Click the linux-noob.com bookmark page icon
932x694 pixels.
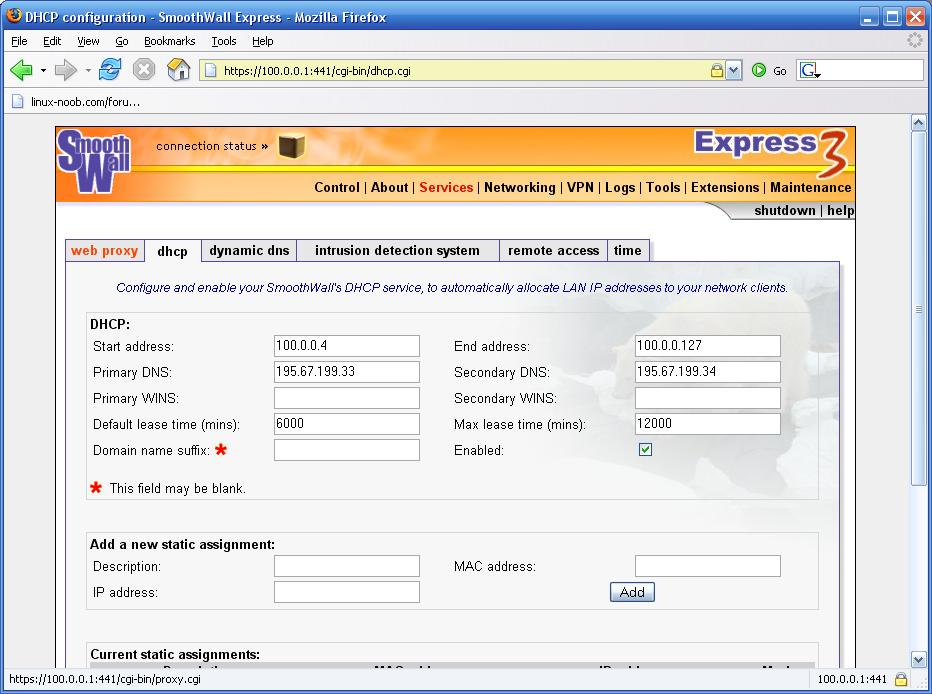18,102
